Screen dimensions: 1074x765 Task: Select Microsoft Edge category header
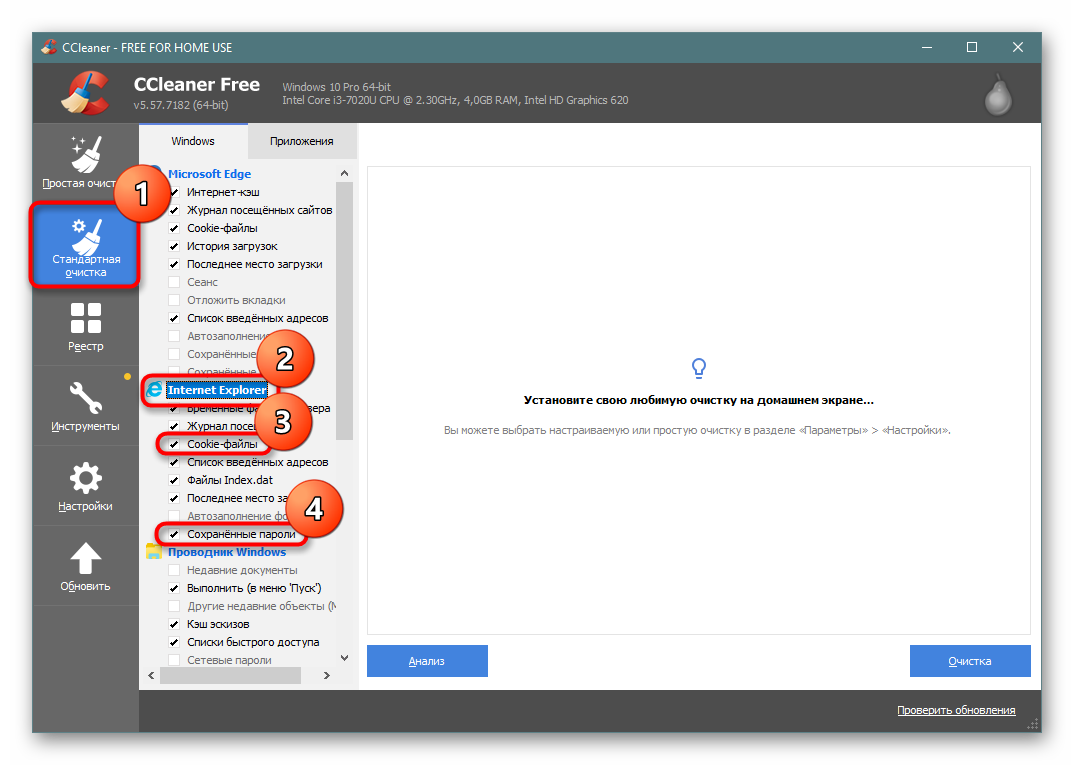[210, 174]
